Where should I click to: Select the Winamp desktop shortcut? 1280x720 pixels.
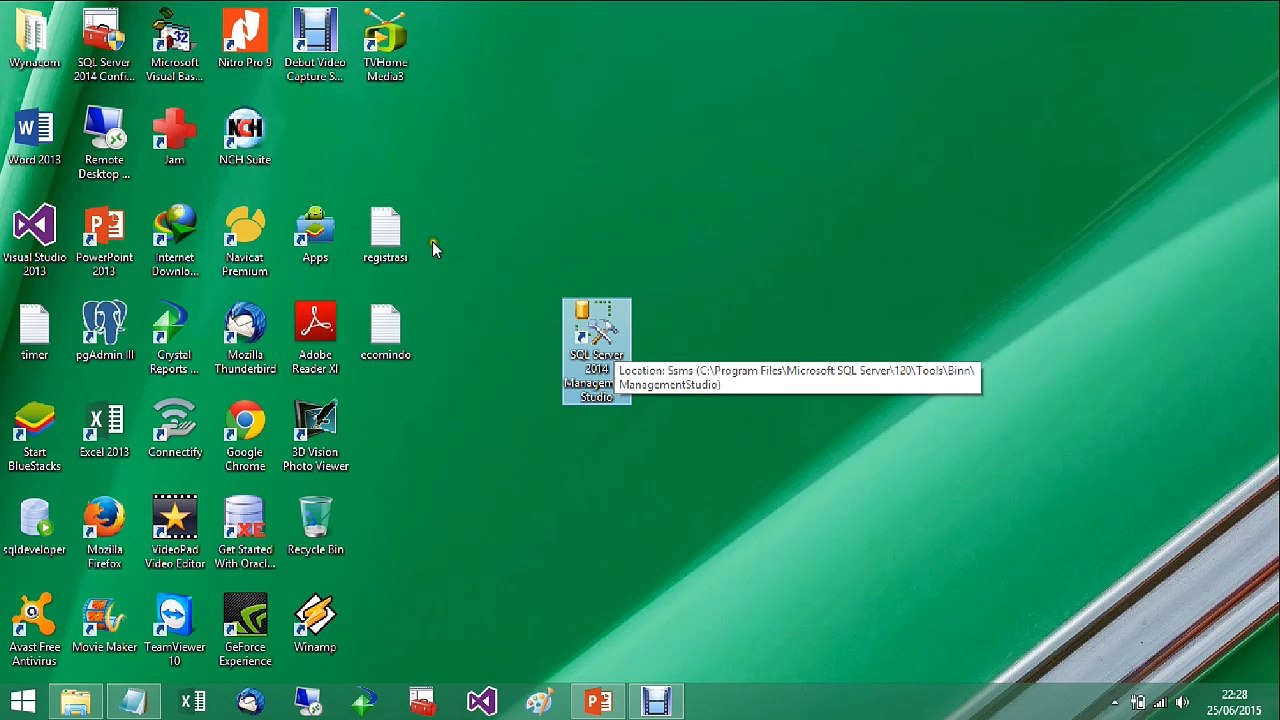click(x=315, y=624)
